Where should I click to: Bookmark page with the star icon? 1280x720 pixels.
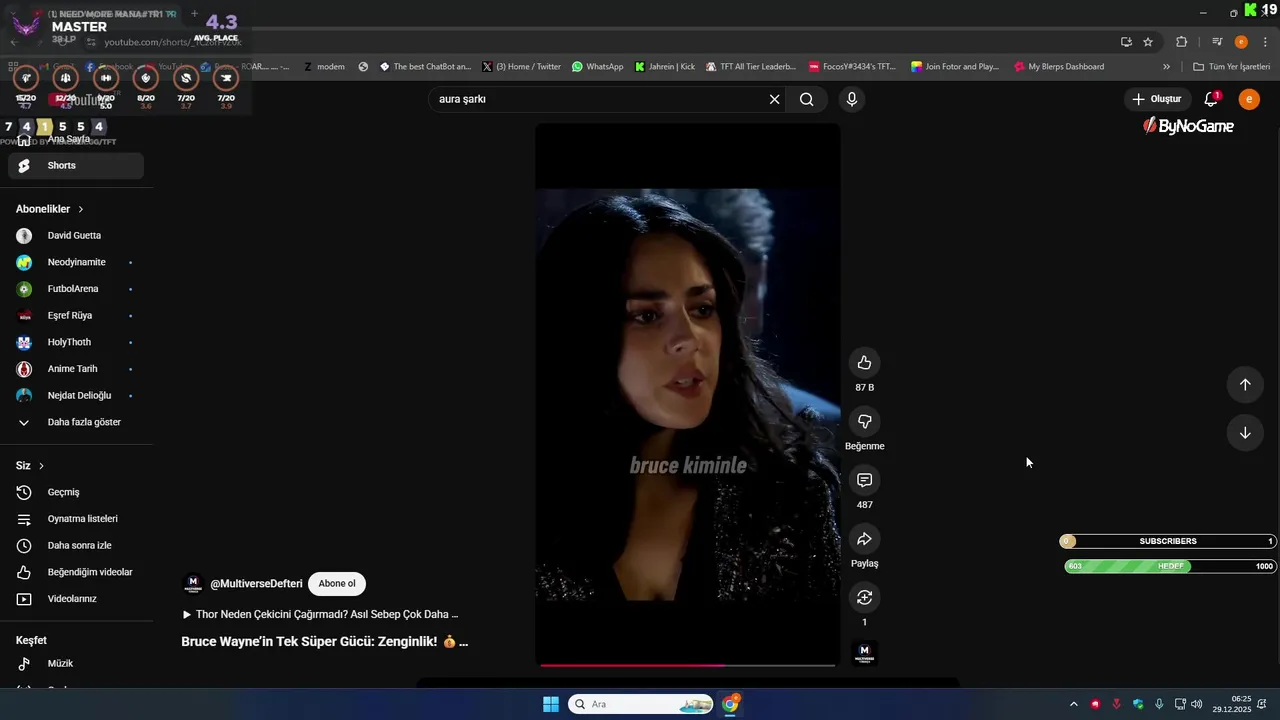(1148, 42)
